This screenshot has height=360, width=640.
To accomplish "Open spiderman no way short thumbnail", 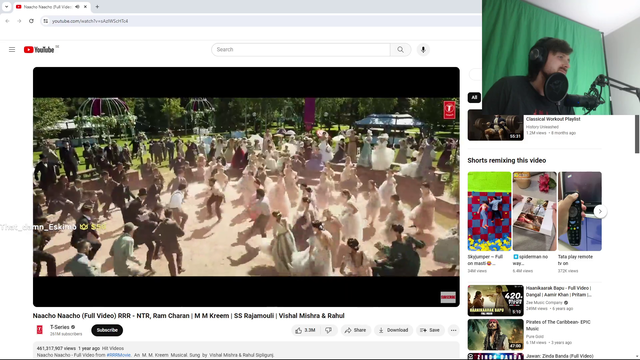I will point(534,211).
